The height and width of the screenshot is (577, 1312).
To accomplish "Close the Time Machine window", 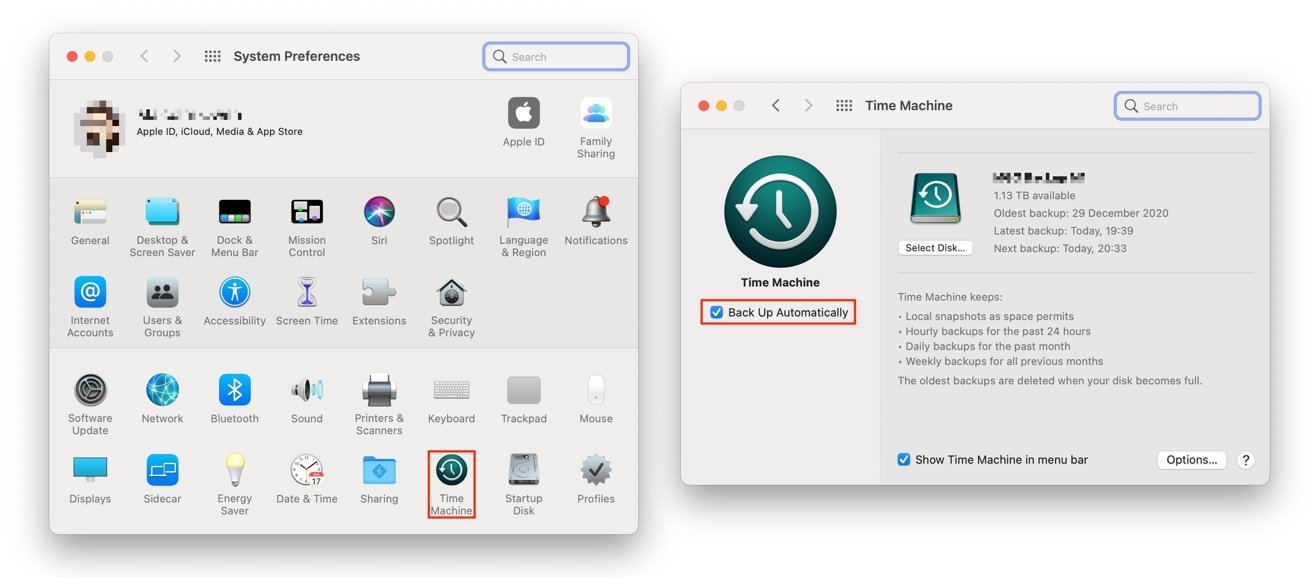I will tap(704, 106).
